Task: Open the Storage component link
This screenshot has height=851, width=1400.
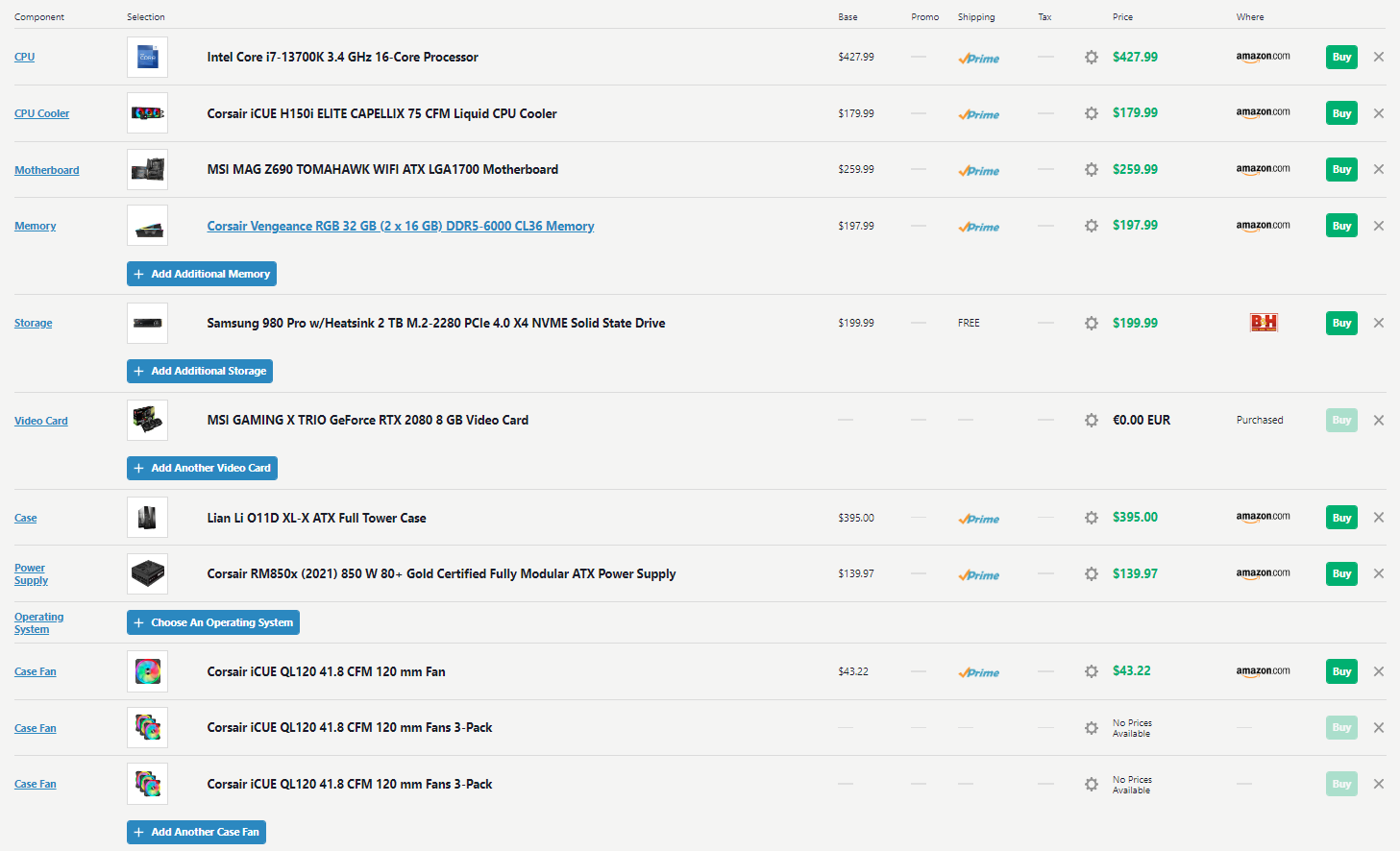Action: [33, 323]
